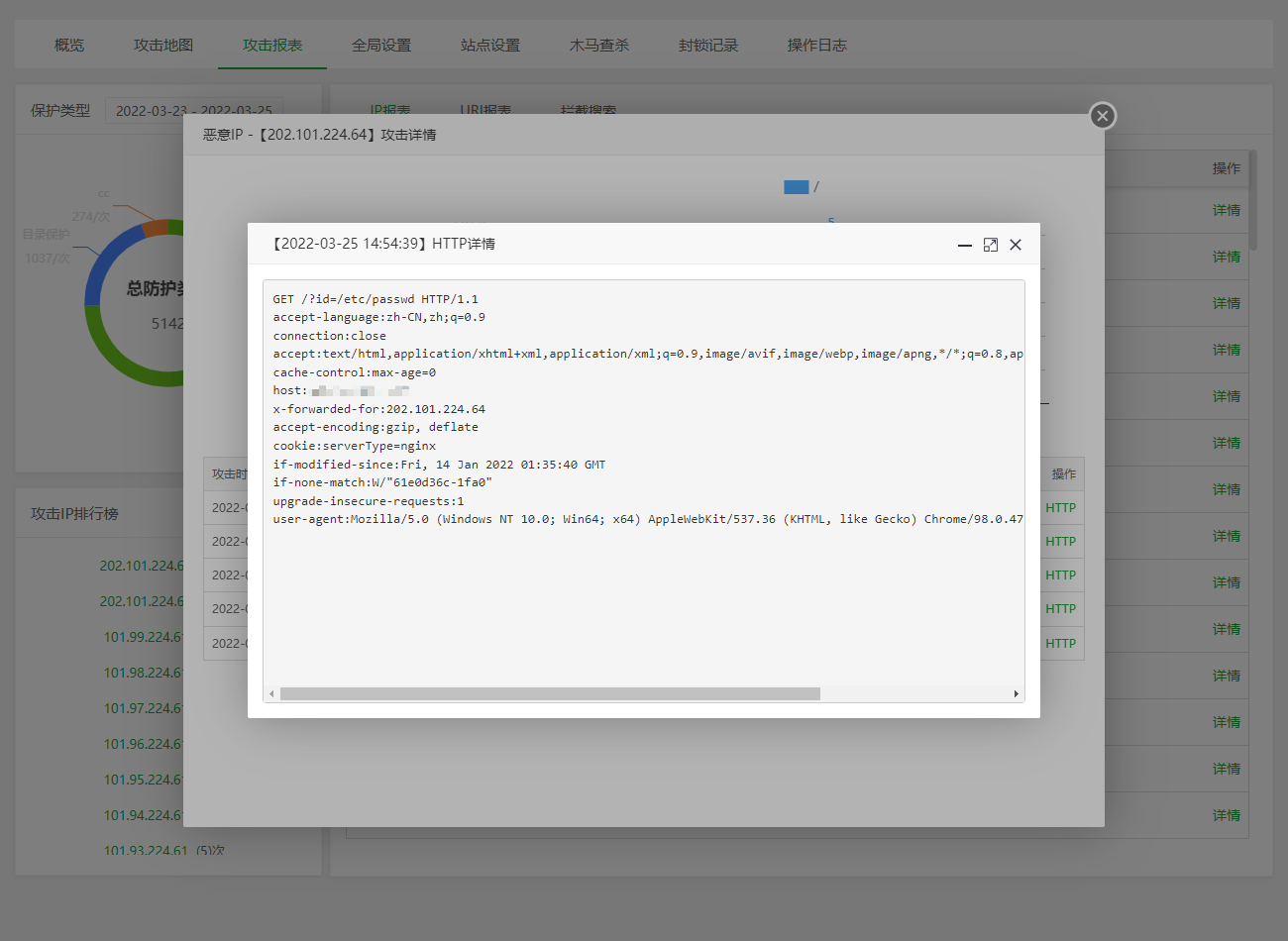
Task: Toggle the blue legend swatch in chart
Action: [796, 187]
